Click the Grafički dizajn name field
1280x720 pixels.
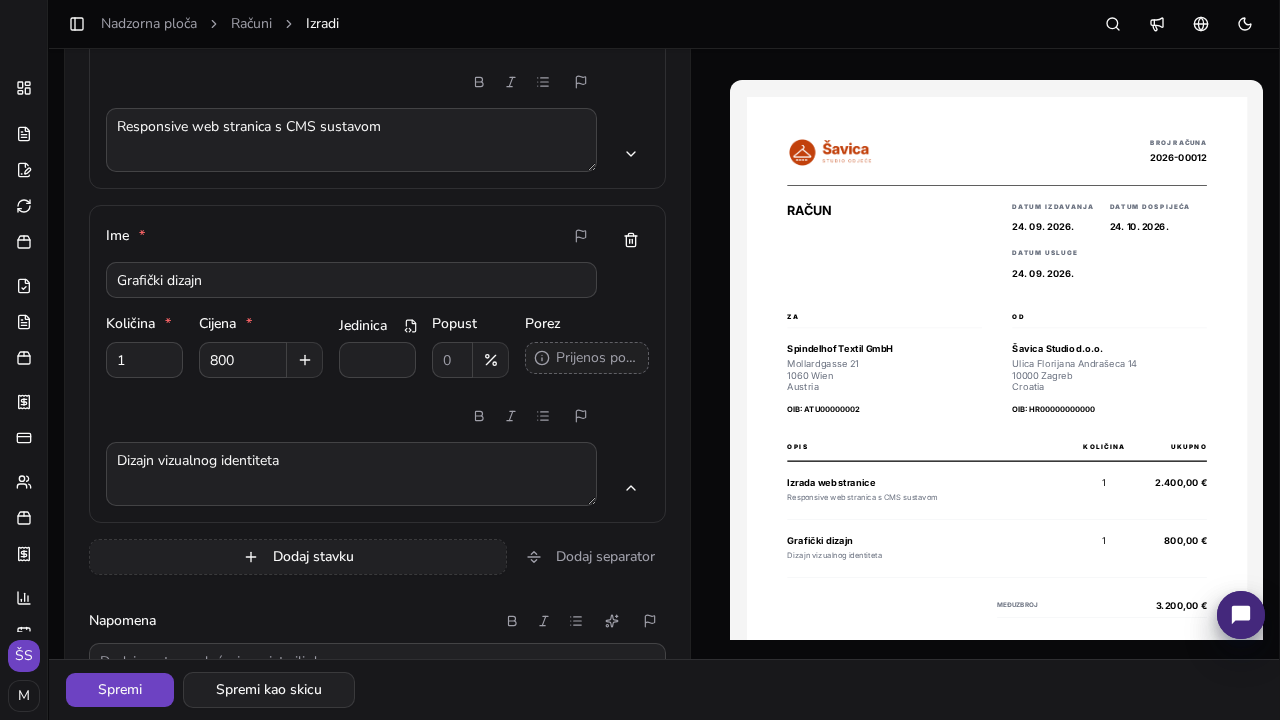click(351, 280)
